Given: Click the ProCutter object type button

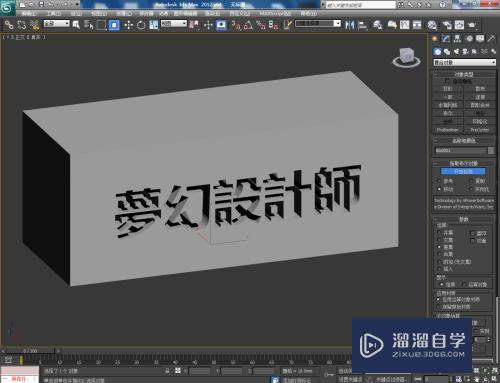Looking at the screenshot, I should coord(480,130).
